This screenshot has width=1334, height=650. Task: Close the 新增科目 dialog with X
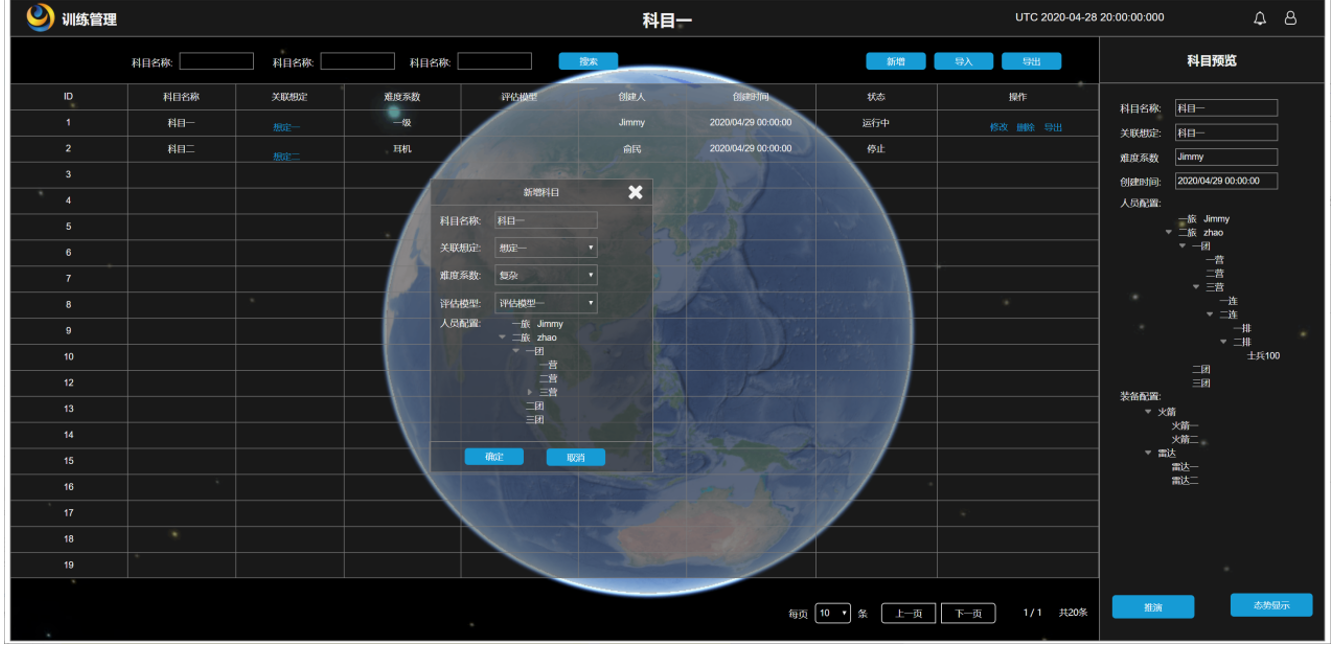tap(635, 192)
